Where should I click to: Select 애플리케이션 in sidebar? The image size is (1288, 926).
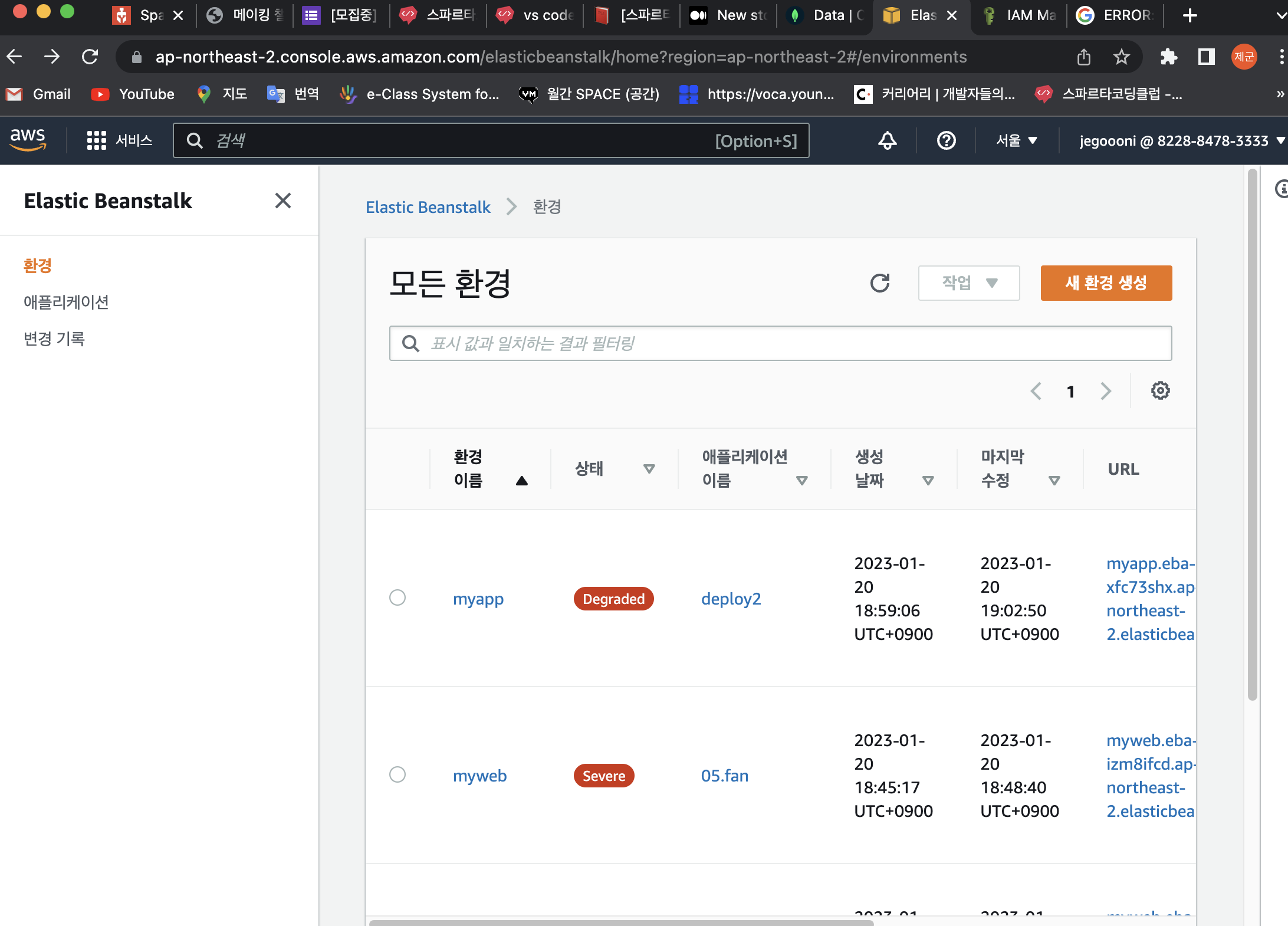click(66, 302)
